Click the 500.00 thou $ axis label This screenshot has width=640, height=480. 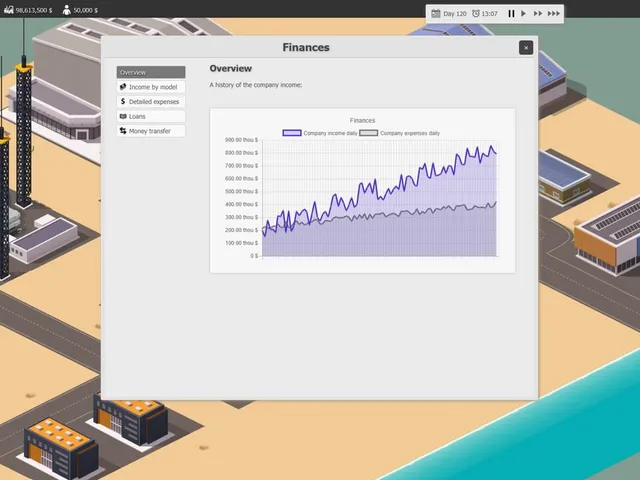click(241, 191)
